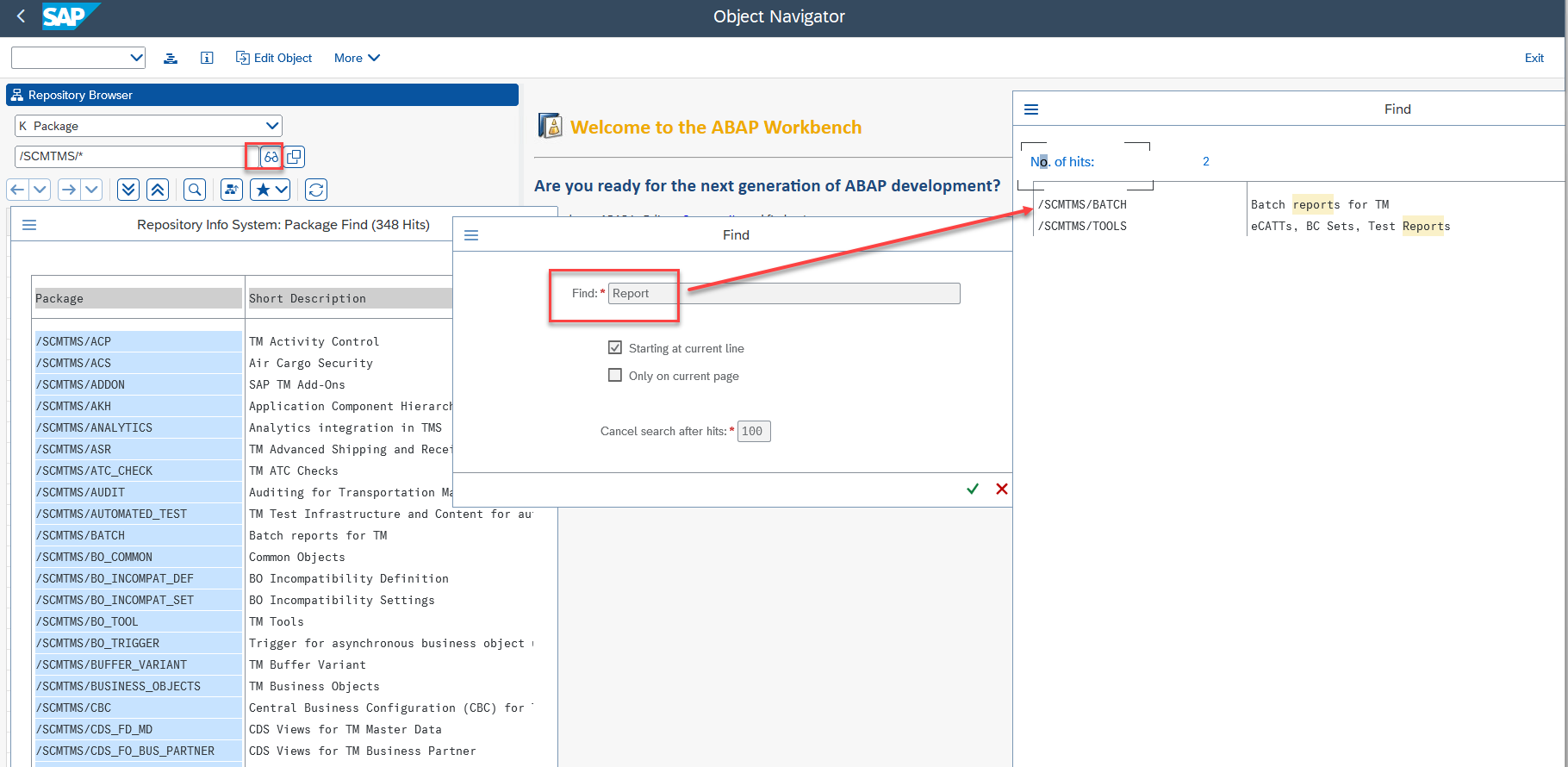
Task: Open the forward navigation history dropdown
Action: click(x=92, y=190)
